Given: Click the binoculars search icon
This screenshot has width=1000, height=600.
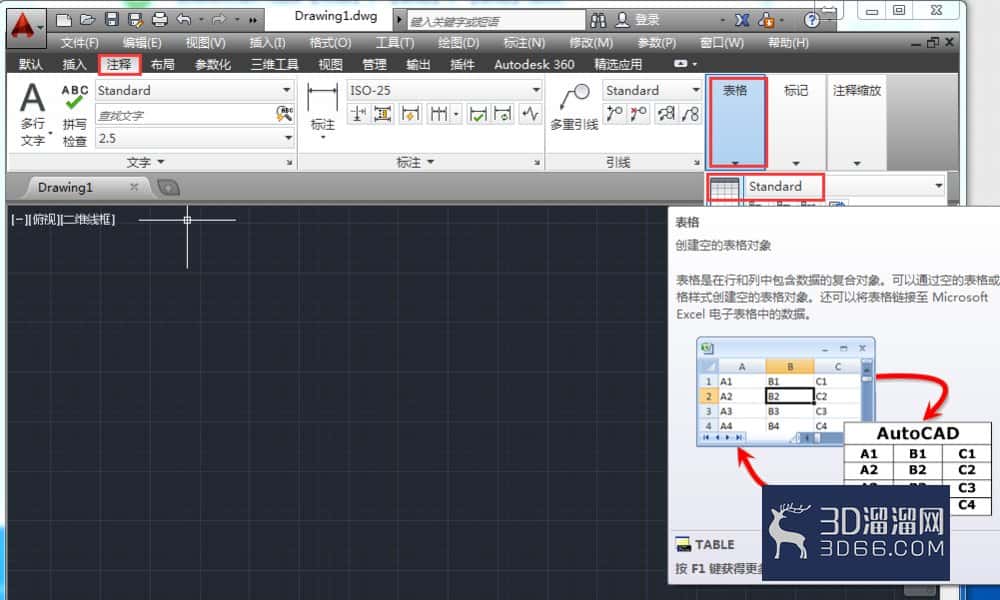Looking at the screenshot, I should click(598, 20).
